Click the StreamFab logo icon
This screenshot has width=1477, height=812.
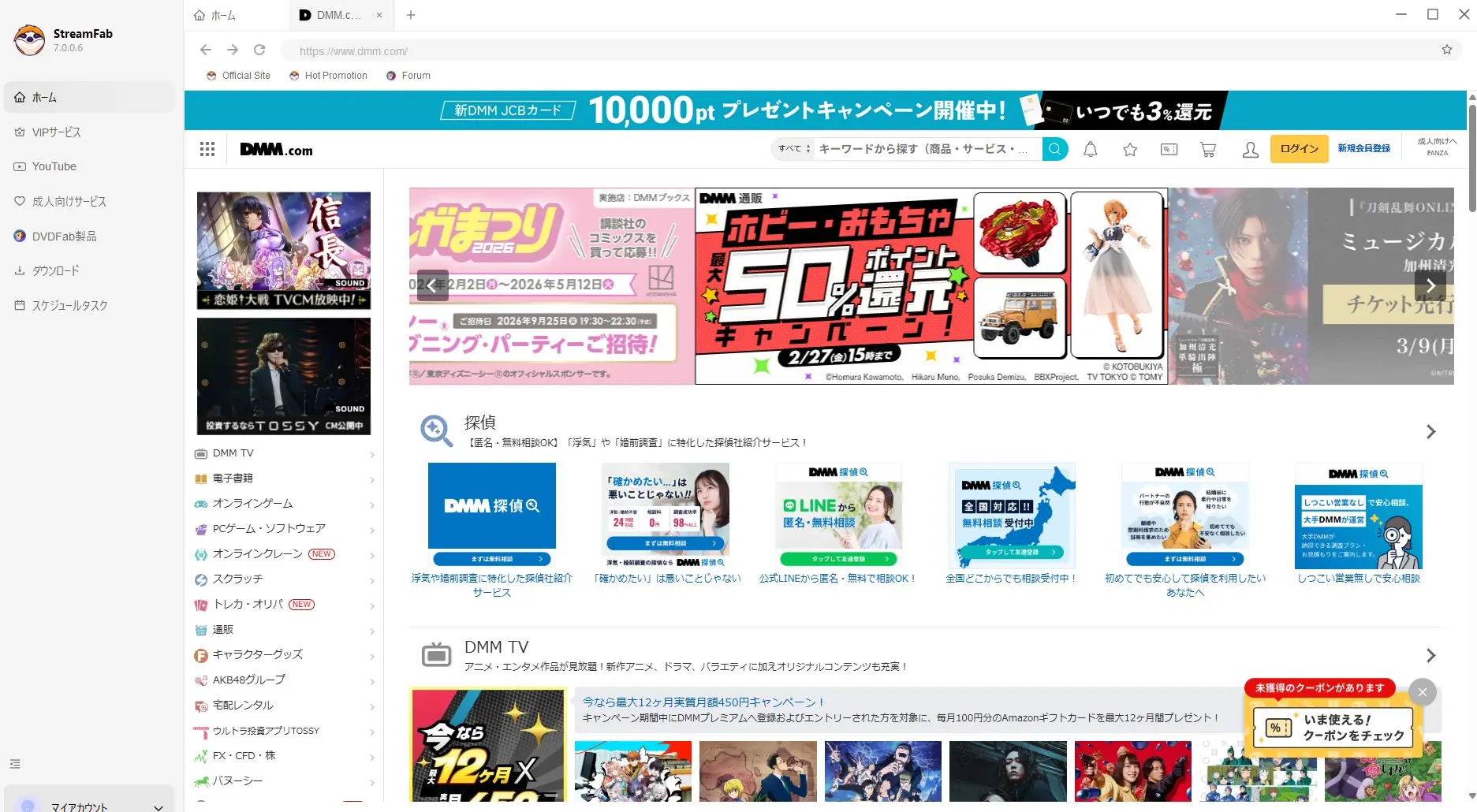coord(30,39)
